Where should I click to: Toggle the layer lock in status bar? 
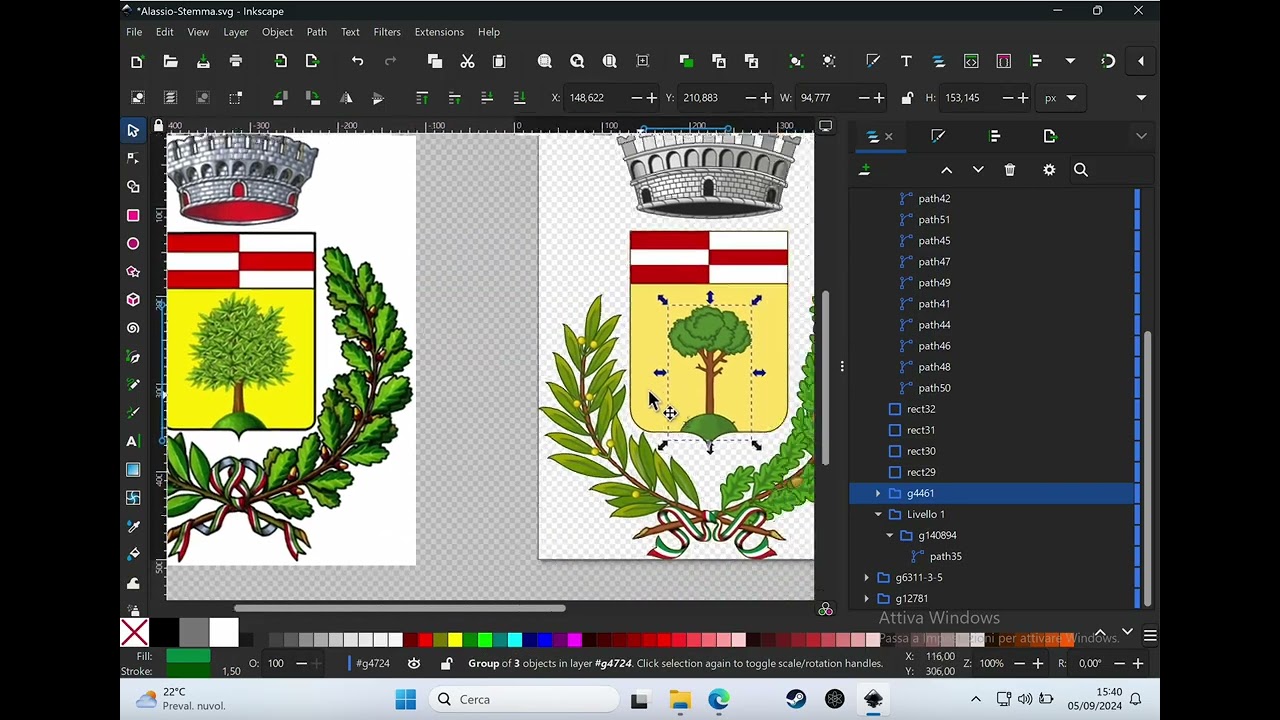click(447, 663)
